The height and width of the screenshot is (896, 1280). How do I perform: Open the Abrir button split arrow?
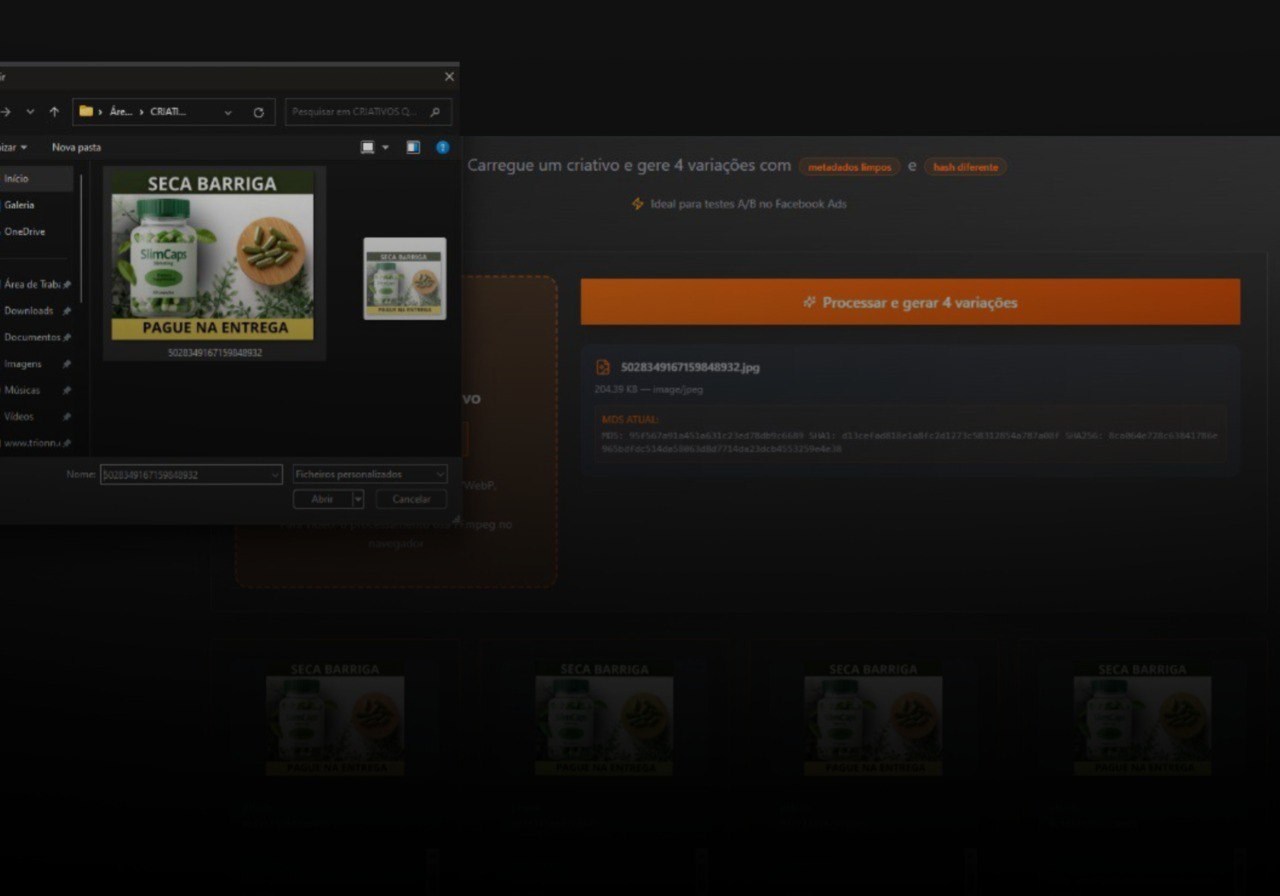(x=358, y=499)
